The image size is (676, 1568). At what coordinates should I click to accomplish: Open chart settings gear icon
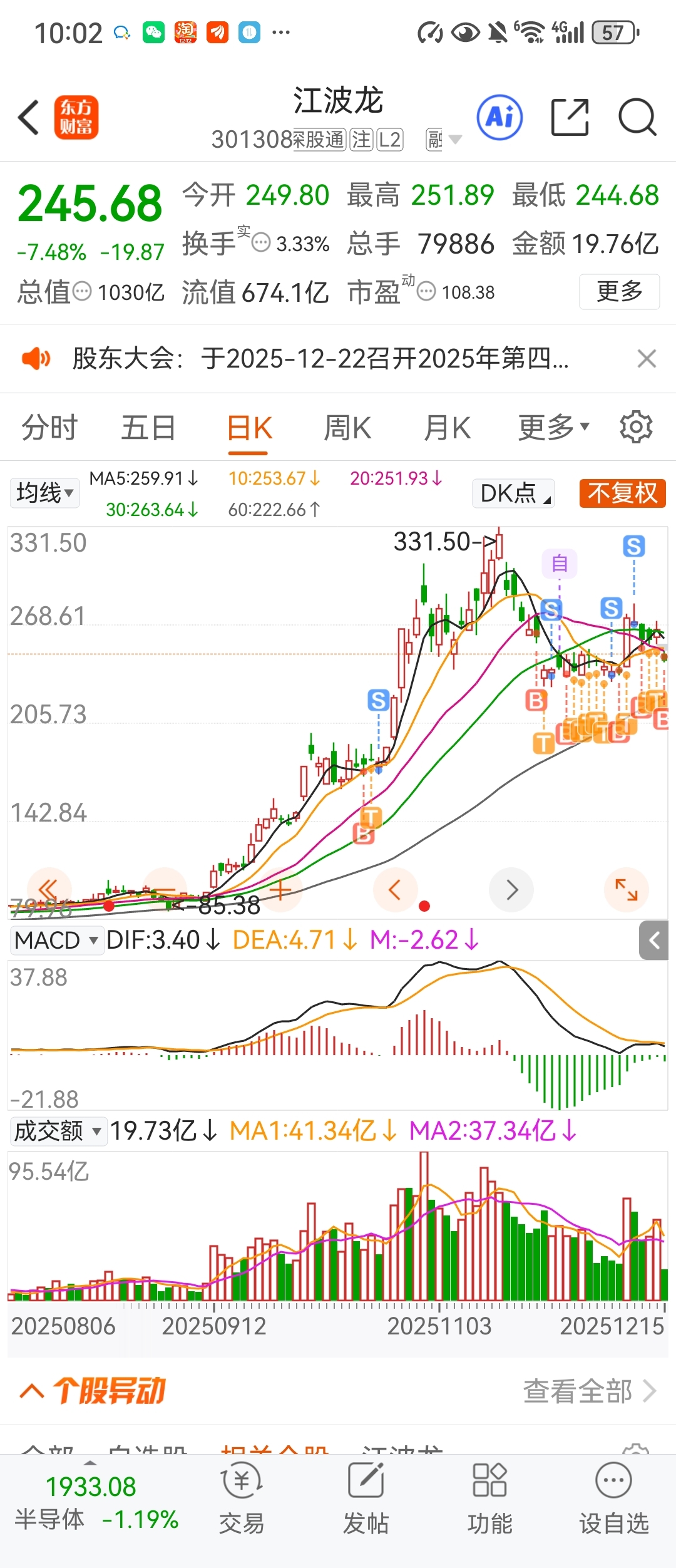click(x=636, y=428)
